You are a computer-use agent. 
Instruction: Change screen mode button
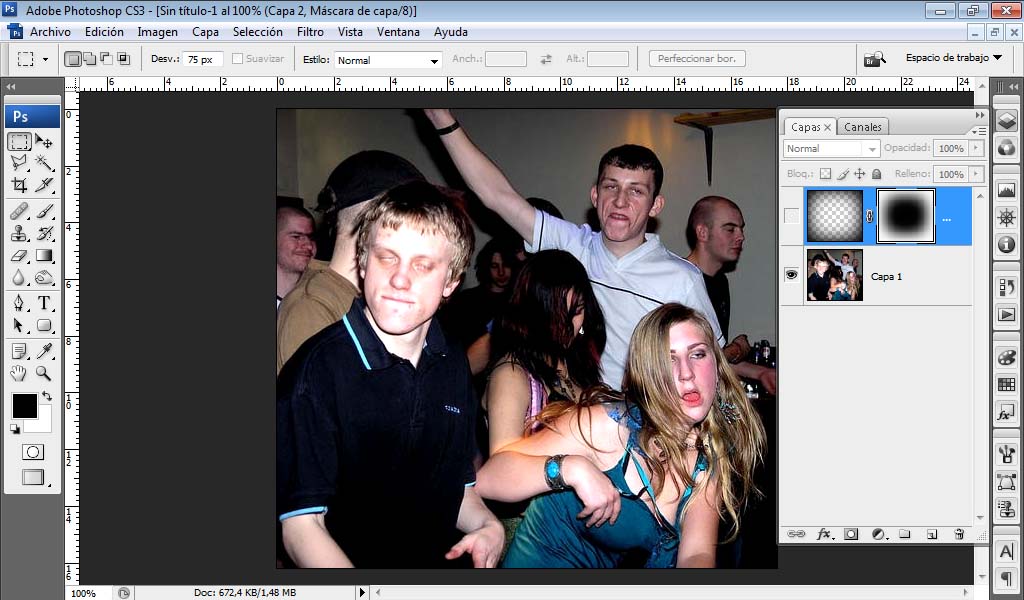click(x=33, y=477)
